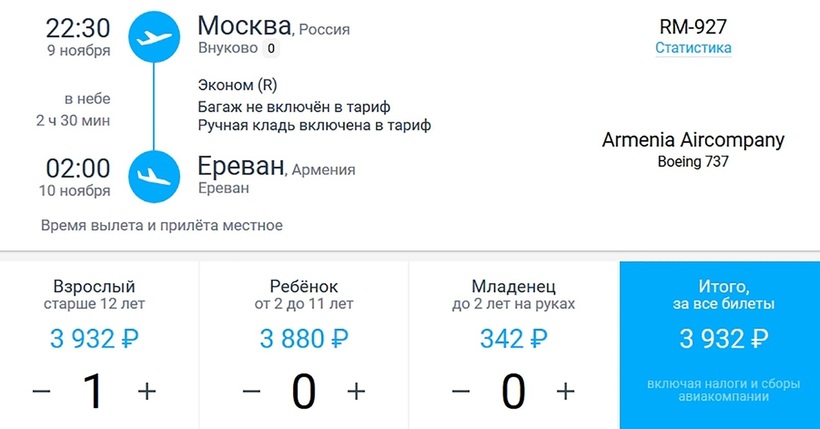Click the infant ticket price 342 ₽
The width and height of the screenshot is (820, 429).
point(513,339)
